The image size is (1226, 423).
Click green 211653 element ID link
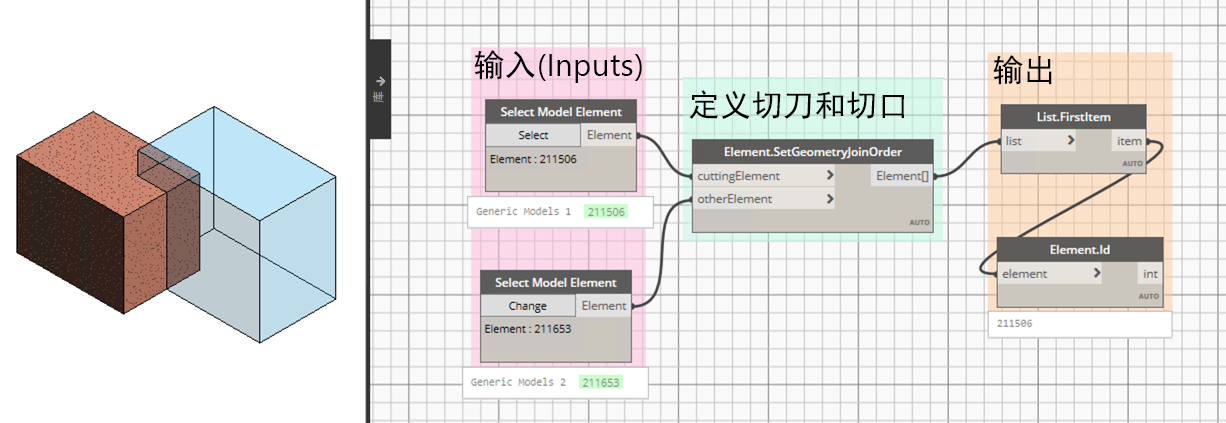[601, 382]
